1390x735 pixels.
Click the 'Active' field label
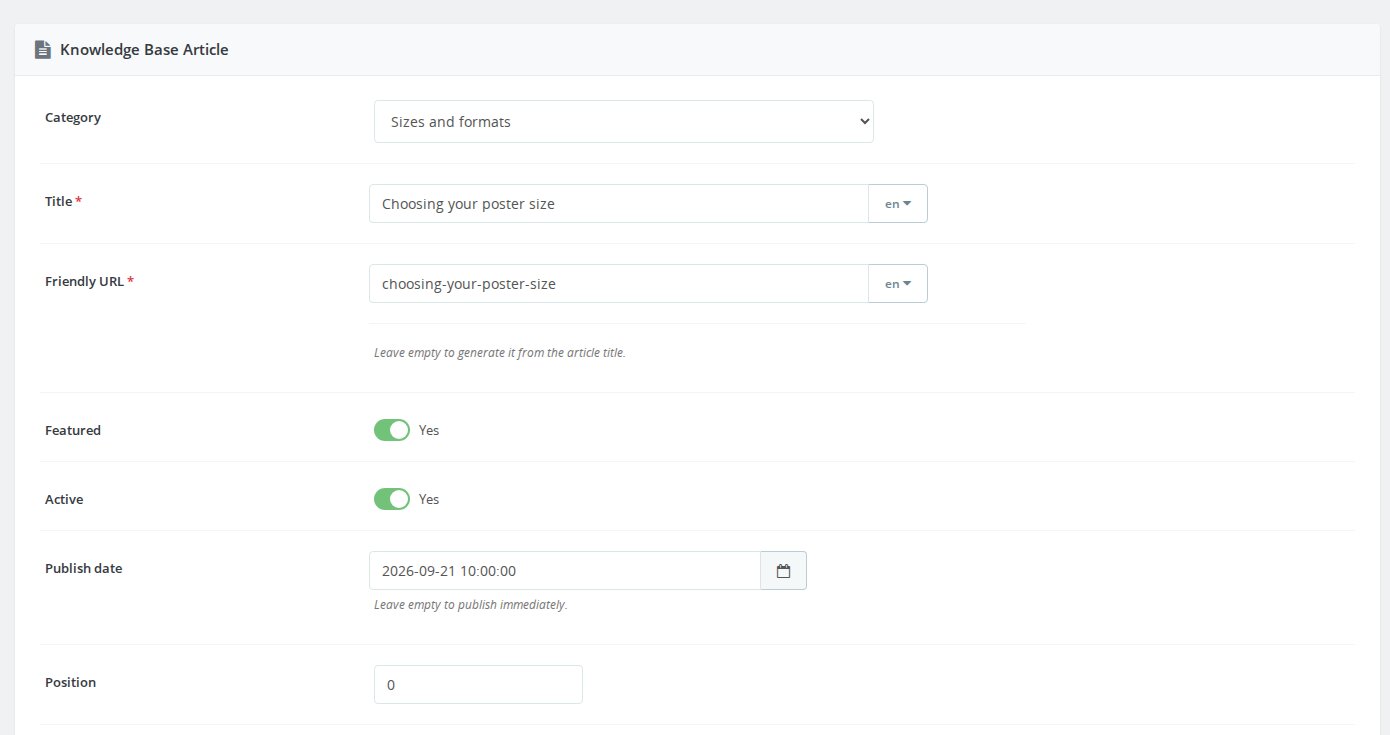64,499
